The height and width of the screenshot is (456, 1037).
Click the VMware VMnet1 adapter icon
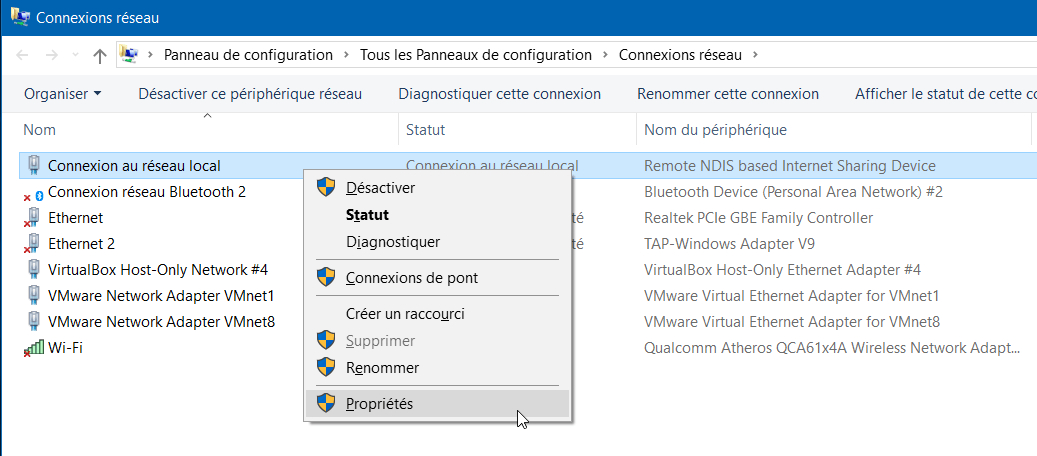[x=33, y=296]
